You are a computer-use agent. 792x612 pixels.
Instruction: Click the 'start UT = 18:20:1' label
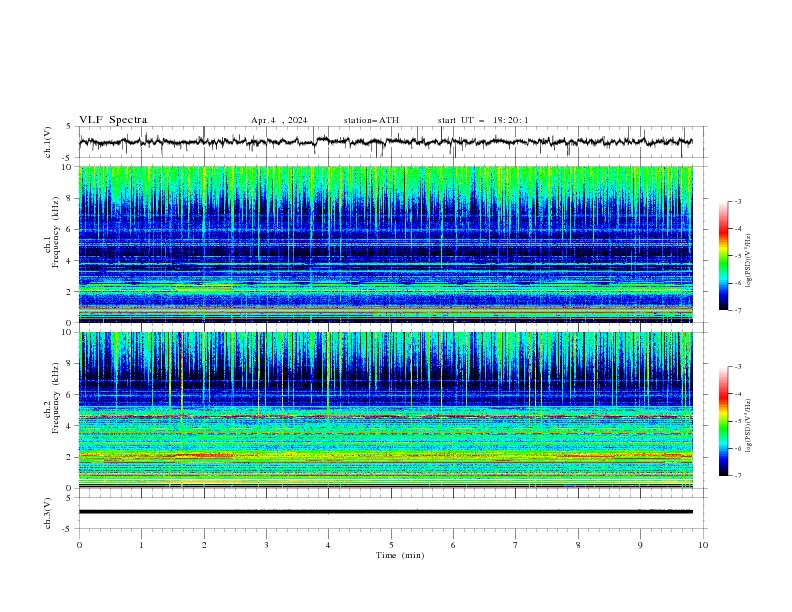483,120
